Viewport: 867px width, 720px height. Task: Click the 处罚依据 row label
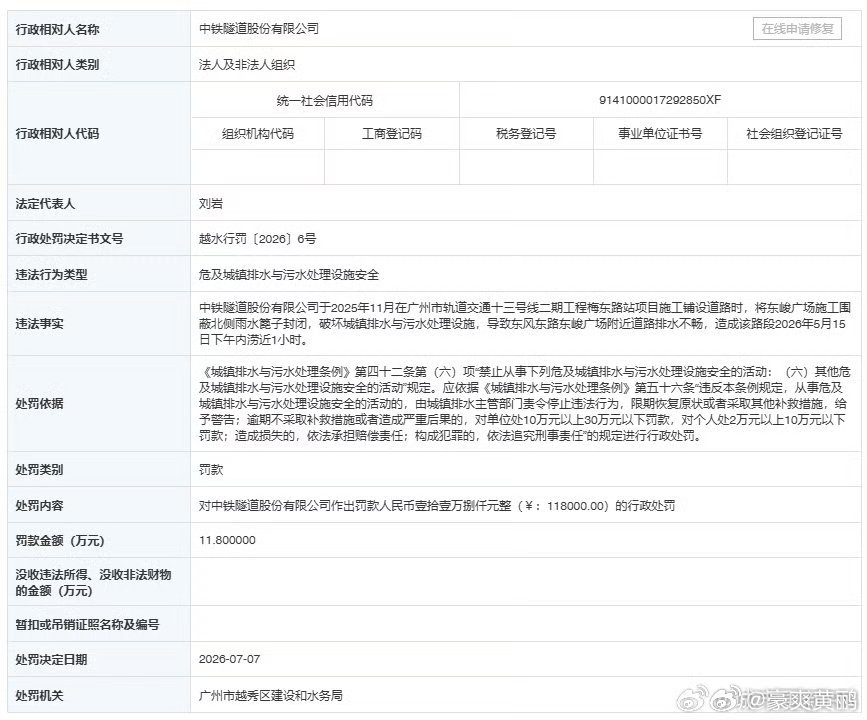[x=39, y=403]
